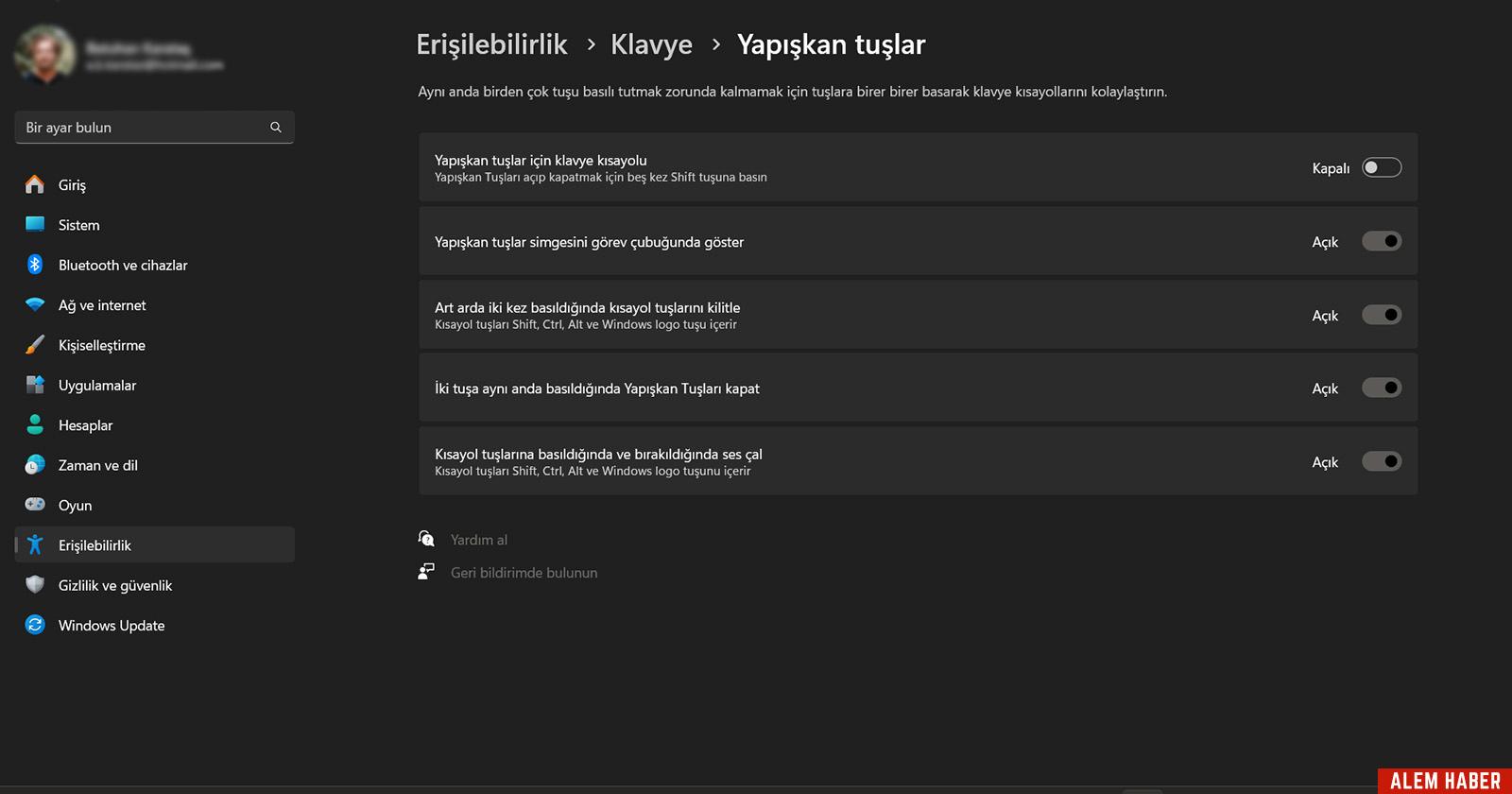Turn off simgesini görev çubuğunda göster toggle
This screenshot has height=794, width=1512.
pos(1382,241)
